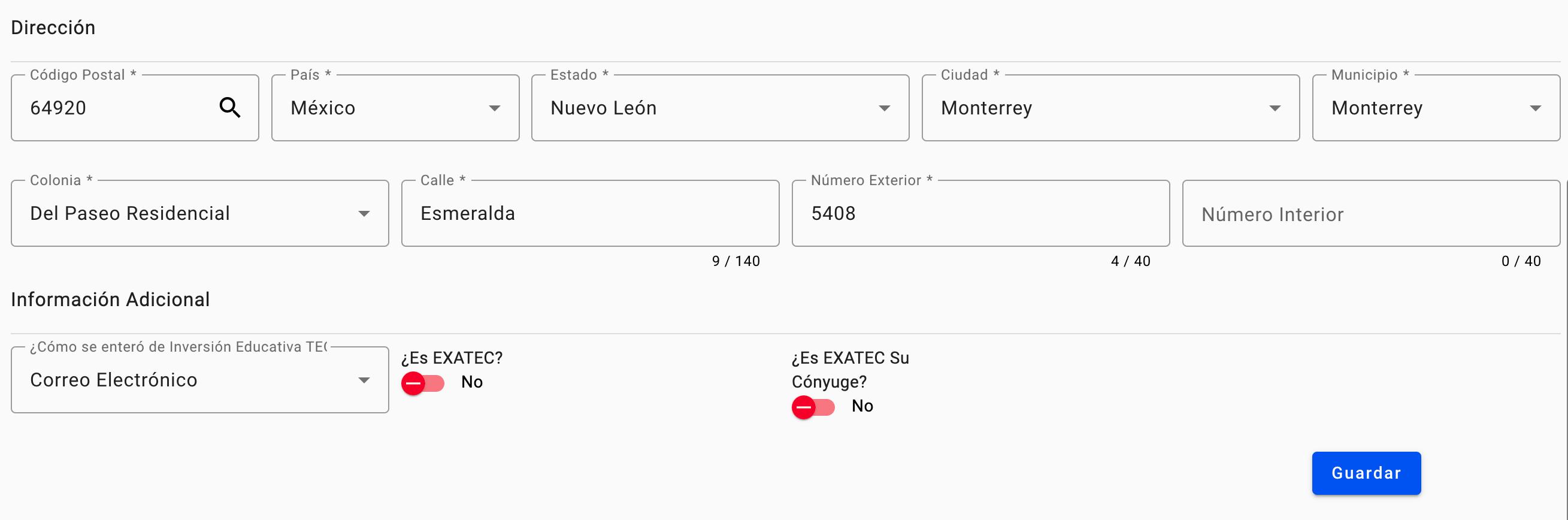This screenshot has width=1568, height=520.
Task: Click the Estado dropdown arrow icon
Action: click(x=885, y=108)
